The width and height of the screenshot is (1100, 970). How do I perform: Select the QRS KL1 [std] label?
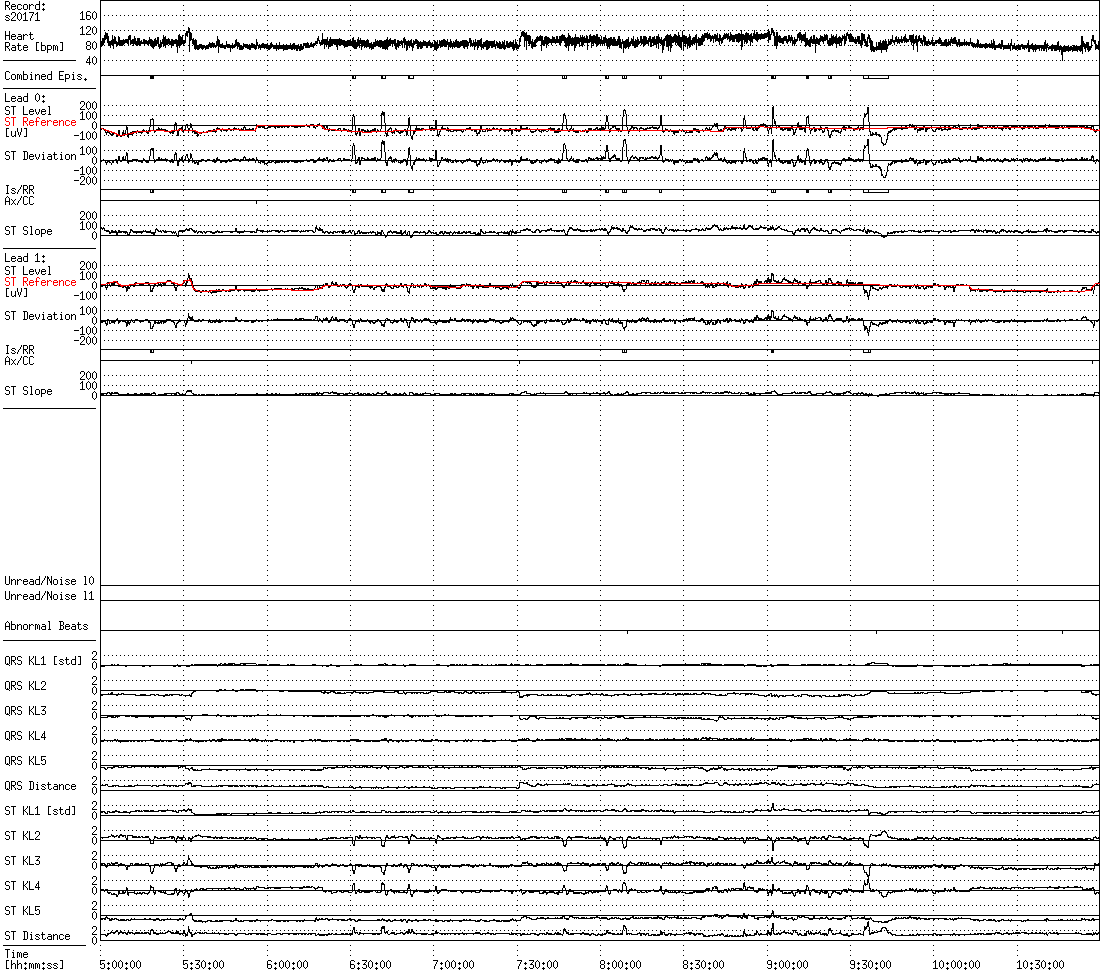(x=43, y=661)
